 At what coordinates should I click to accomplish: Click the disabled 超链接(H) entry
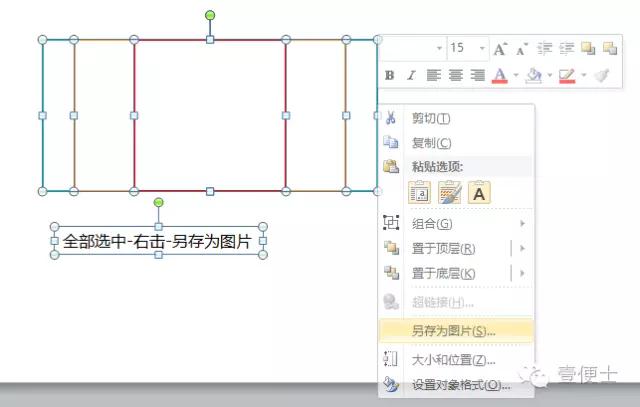coord(456,302)
